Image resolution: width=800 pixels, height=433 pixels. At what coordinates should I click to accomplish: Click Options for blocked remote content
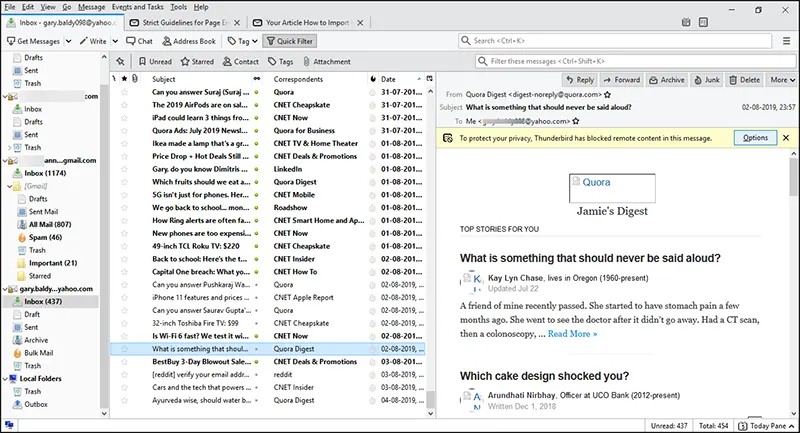click(755, 138)
